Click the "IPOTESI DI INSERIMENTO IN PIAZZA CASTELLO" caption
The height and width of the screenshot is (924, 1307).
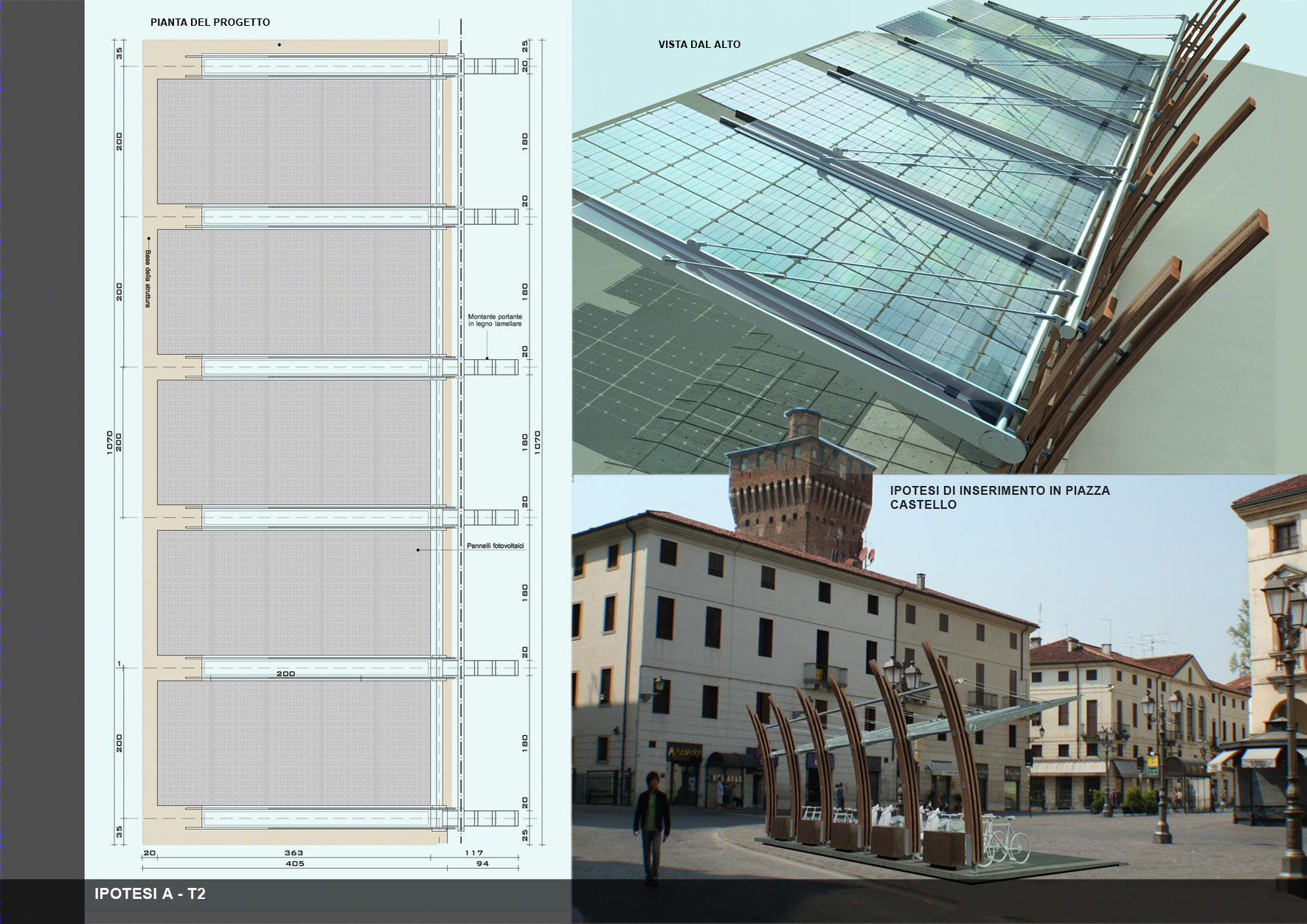999,498
